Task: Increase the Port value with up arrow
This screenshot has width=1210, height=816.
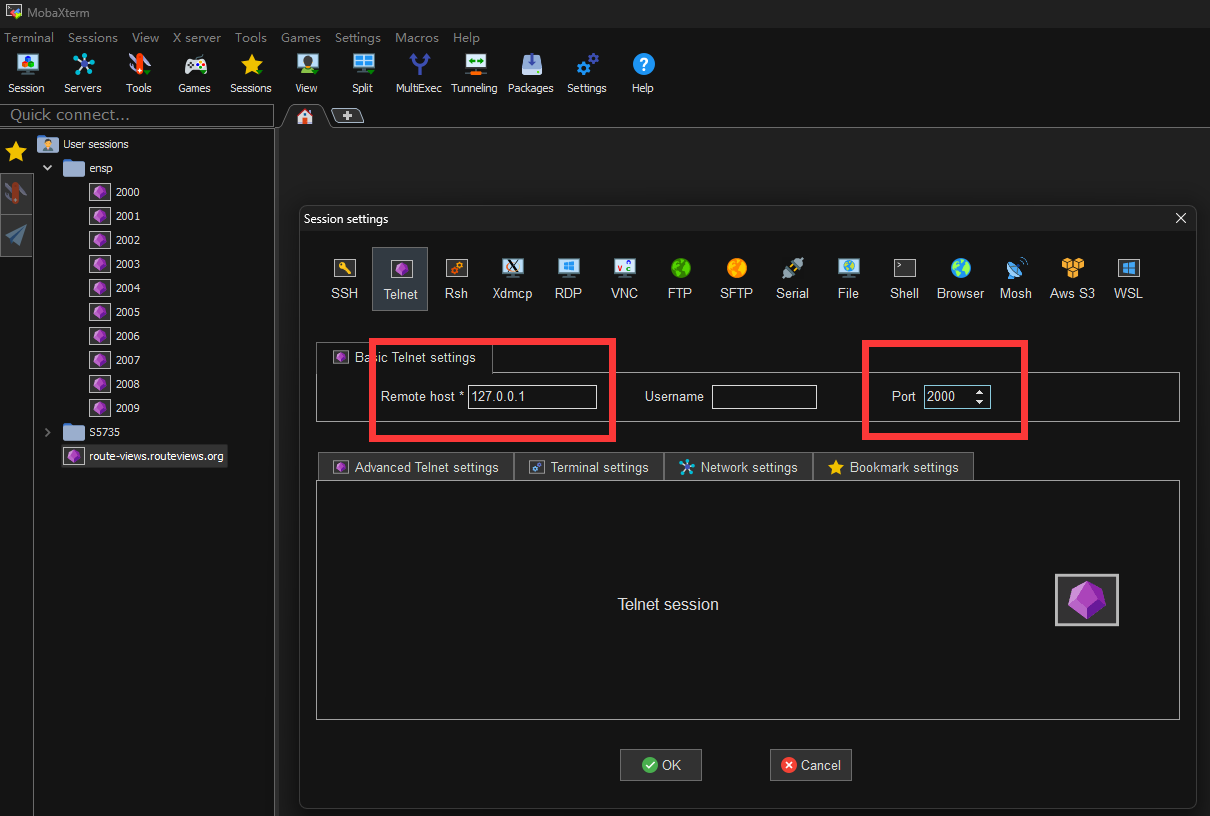Action: point(979,391)
